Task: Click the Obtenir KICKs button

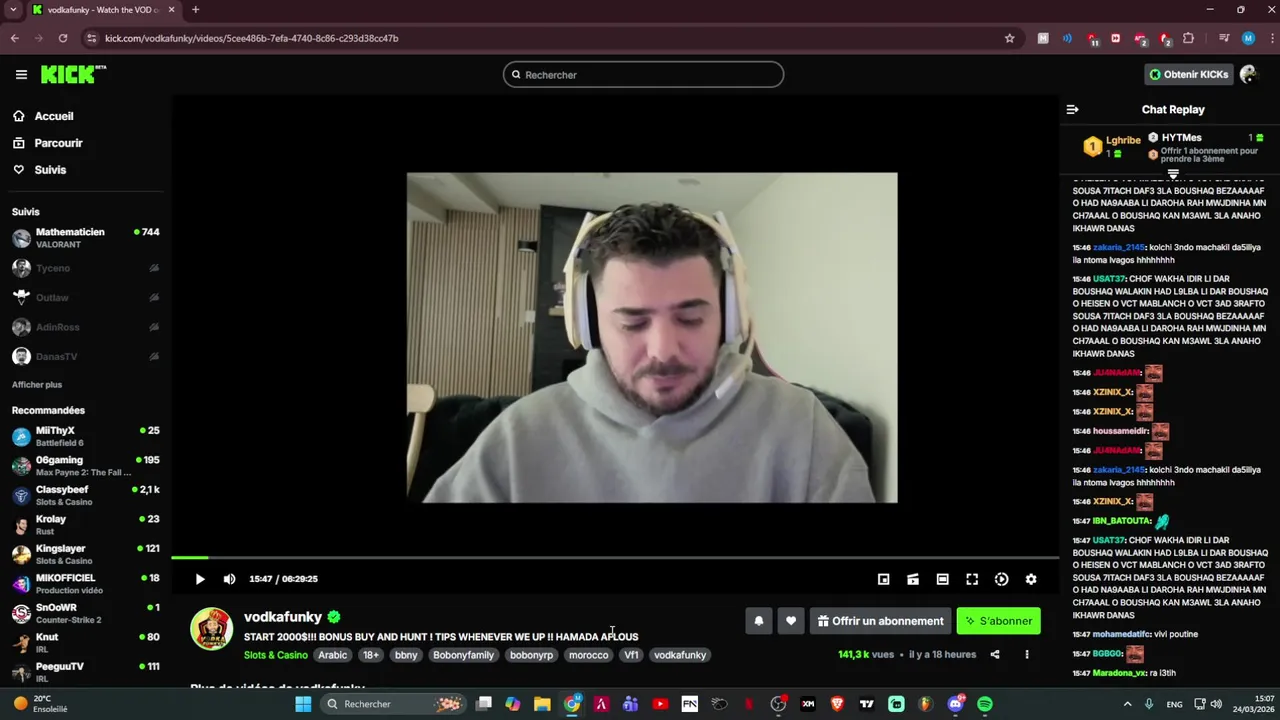Action: click(1187, 74)
